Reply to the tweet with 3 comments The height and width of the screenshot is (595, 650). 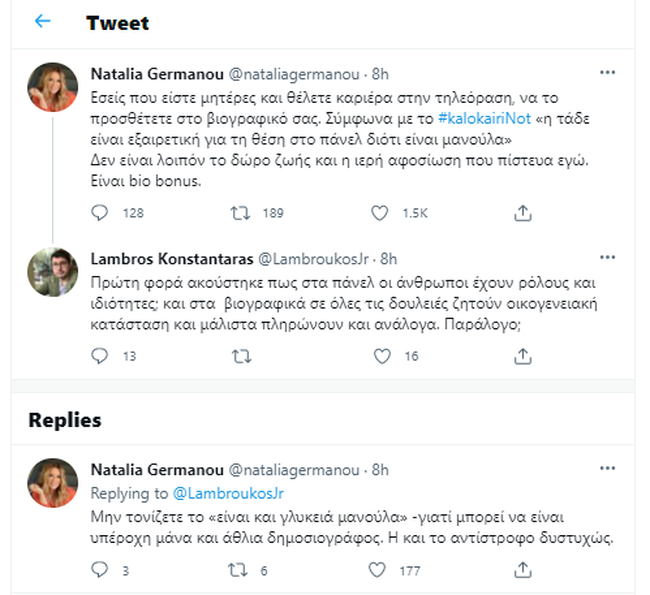click(100, 570)
